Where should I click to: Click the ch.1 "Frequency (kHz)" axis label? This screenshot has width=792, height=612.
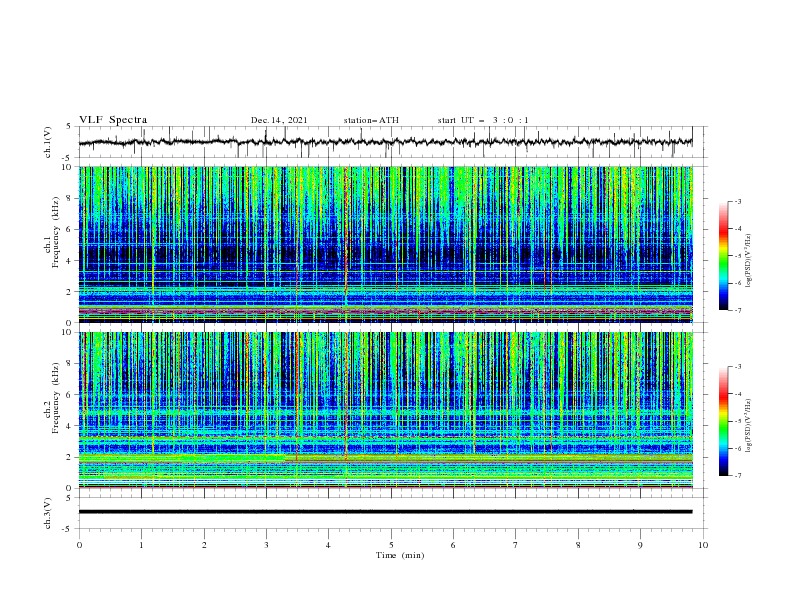(x=56, y=232)
